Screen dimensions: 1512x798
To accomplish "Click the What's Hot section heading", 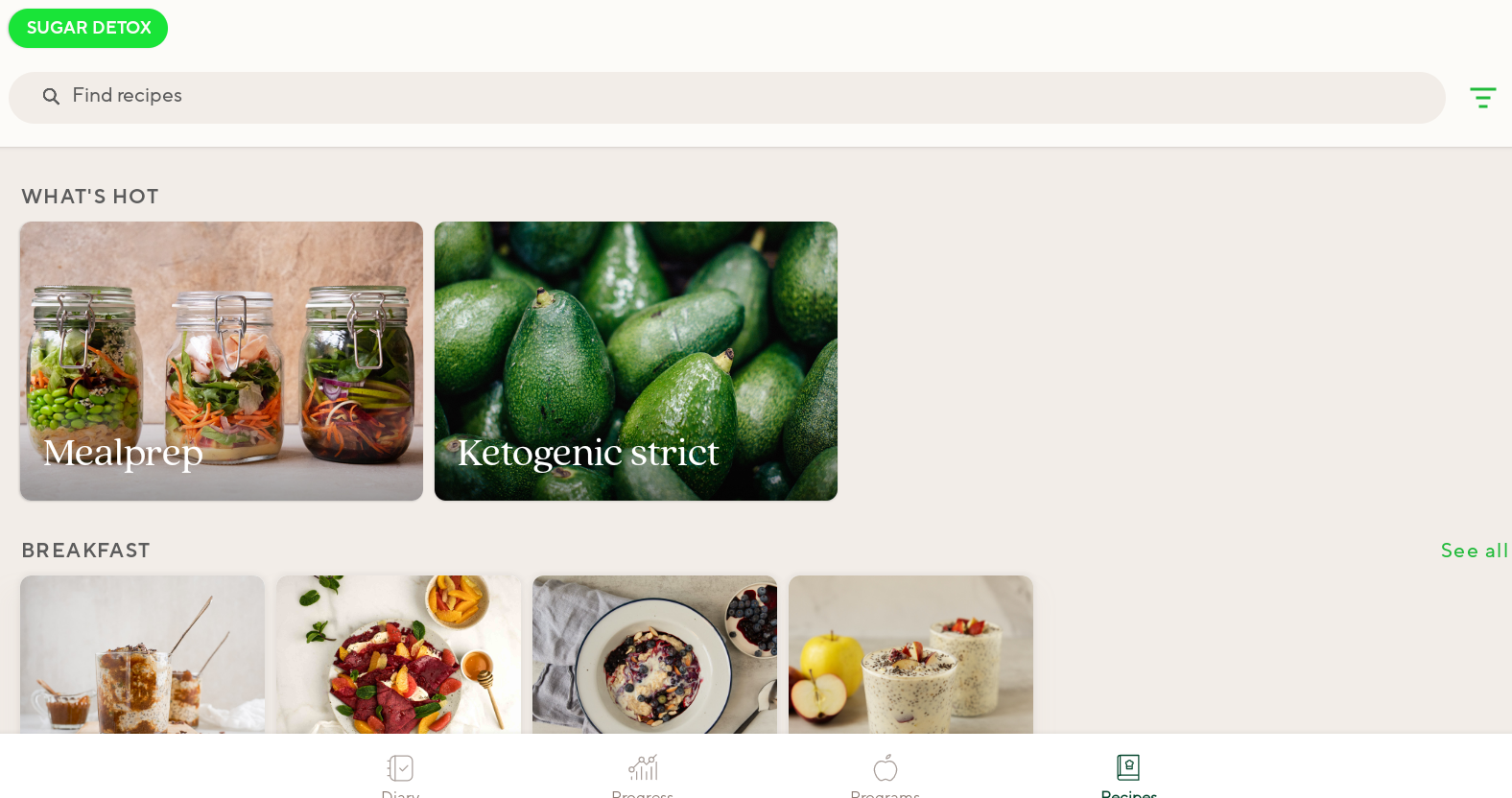I will (90, 197).
